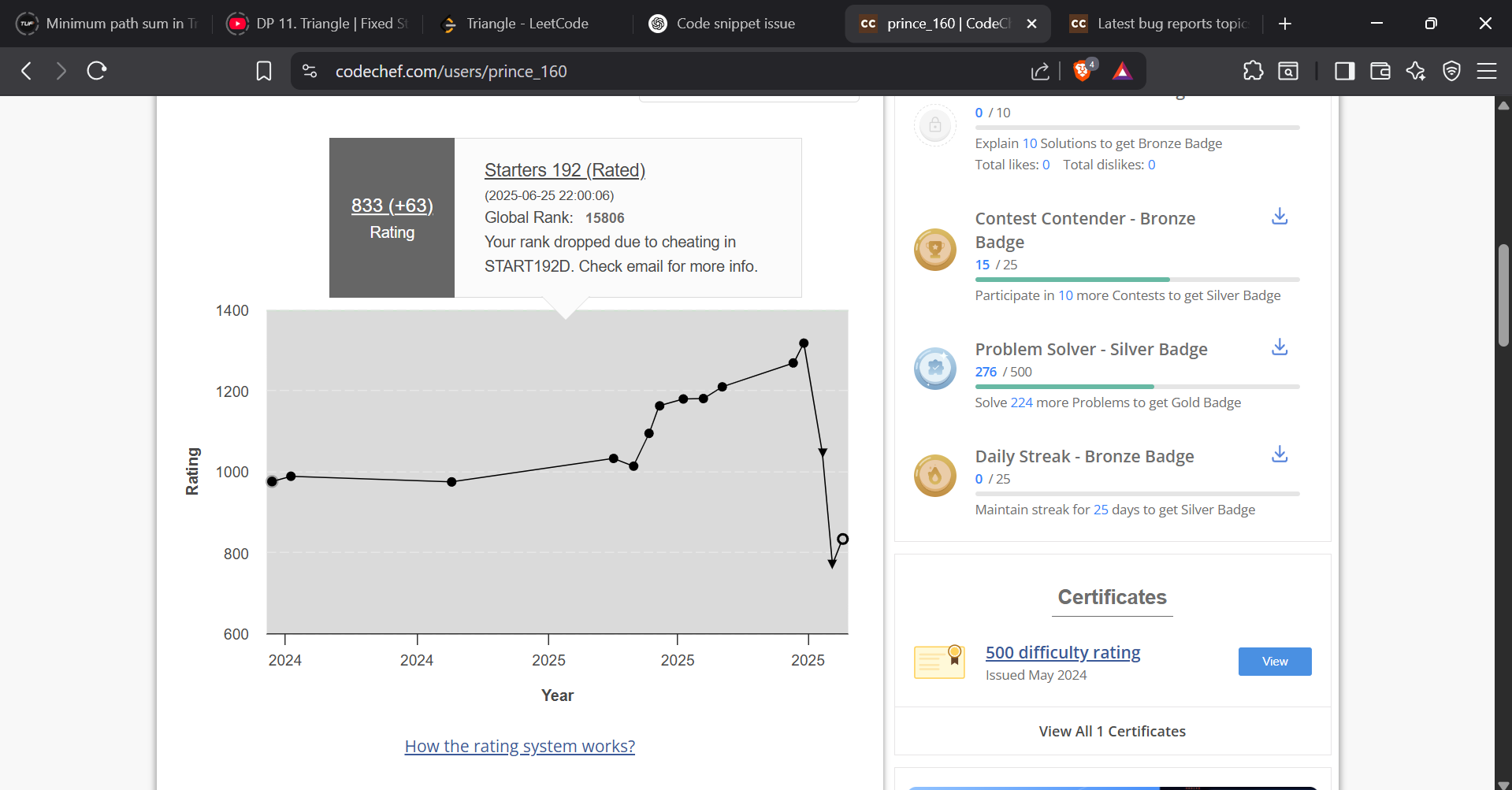Click the share page icon
Viewport: 1512px width, 790px height.
1040,72
